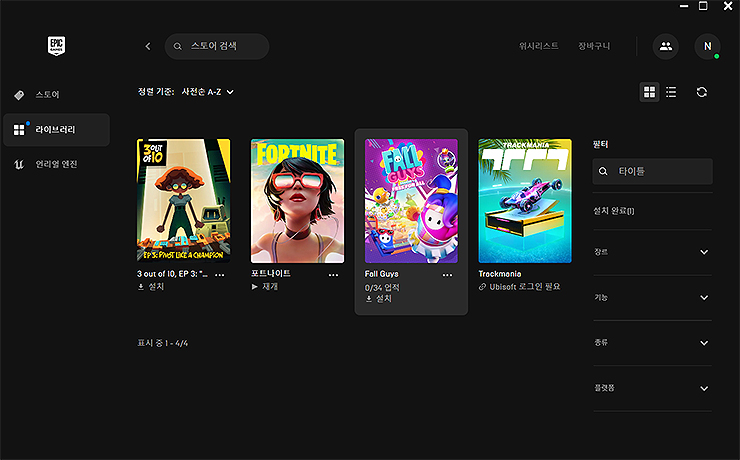This screenshot has height=460, width=740.
Task: Switch to list view
Action: [671, 92]
